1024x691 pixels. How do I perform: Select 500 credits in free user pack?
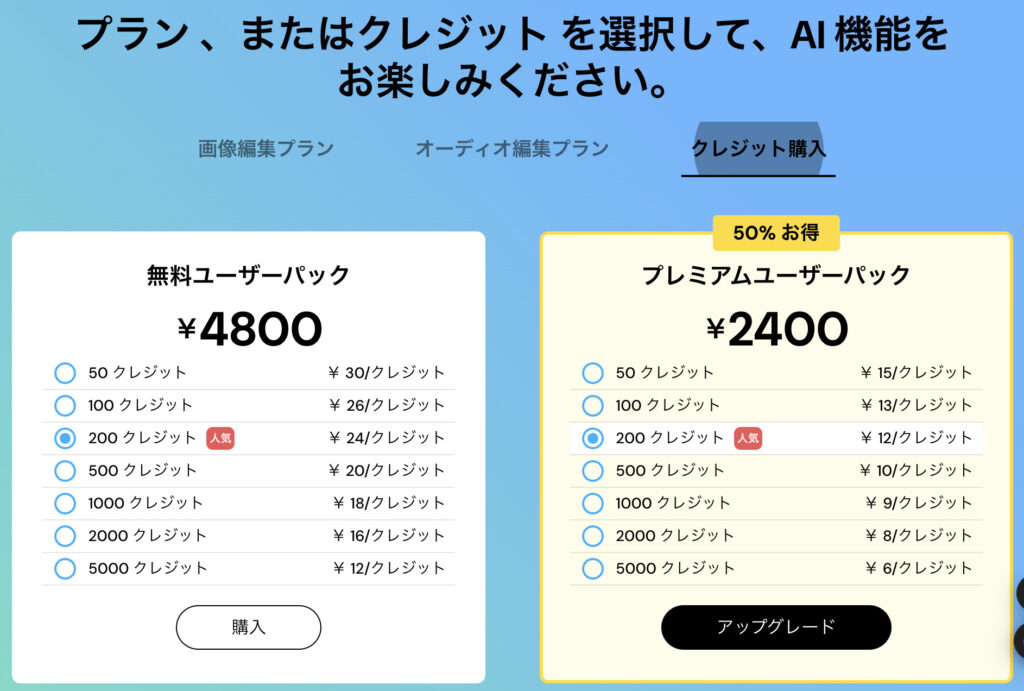click(x=65, y=470)
